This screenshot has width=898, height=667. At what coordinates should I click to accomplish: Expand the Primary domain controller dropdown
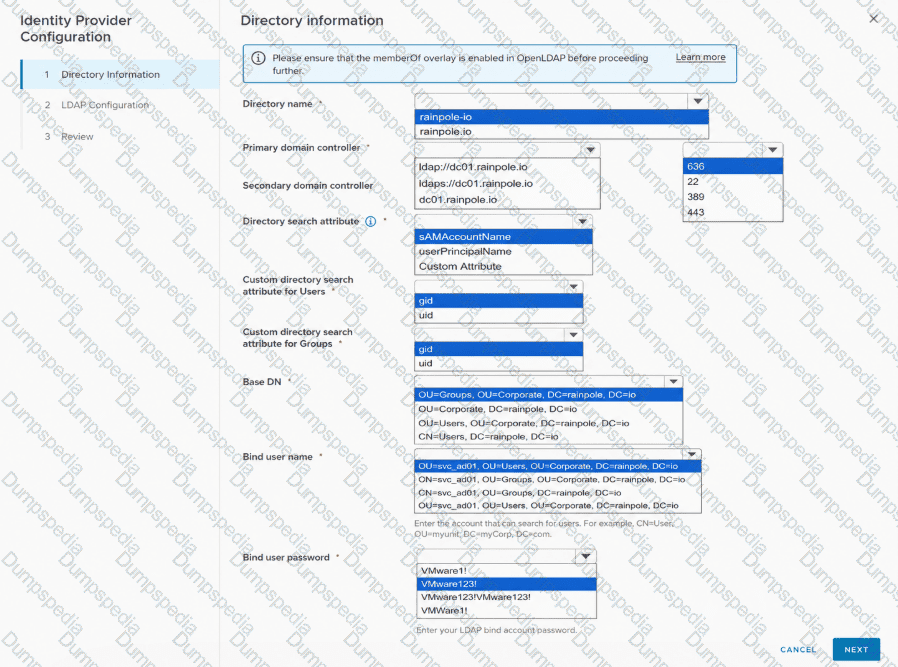[590, 150]
